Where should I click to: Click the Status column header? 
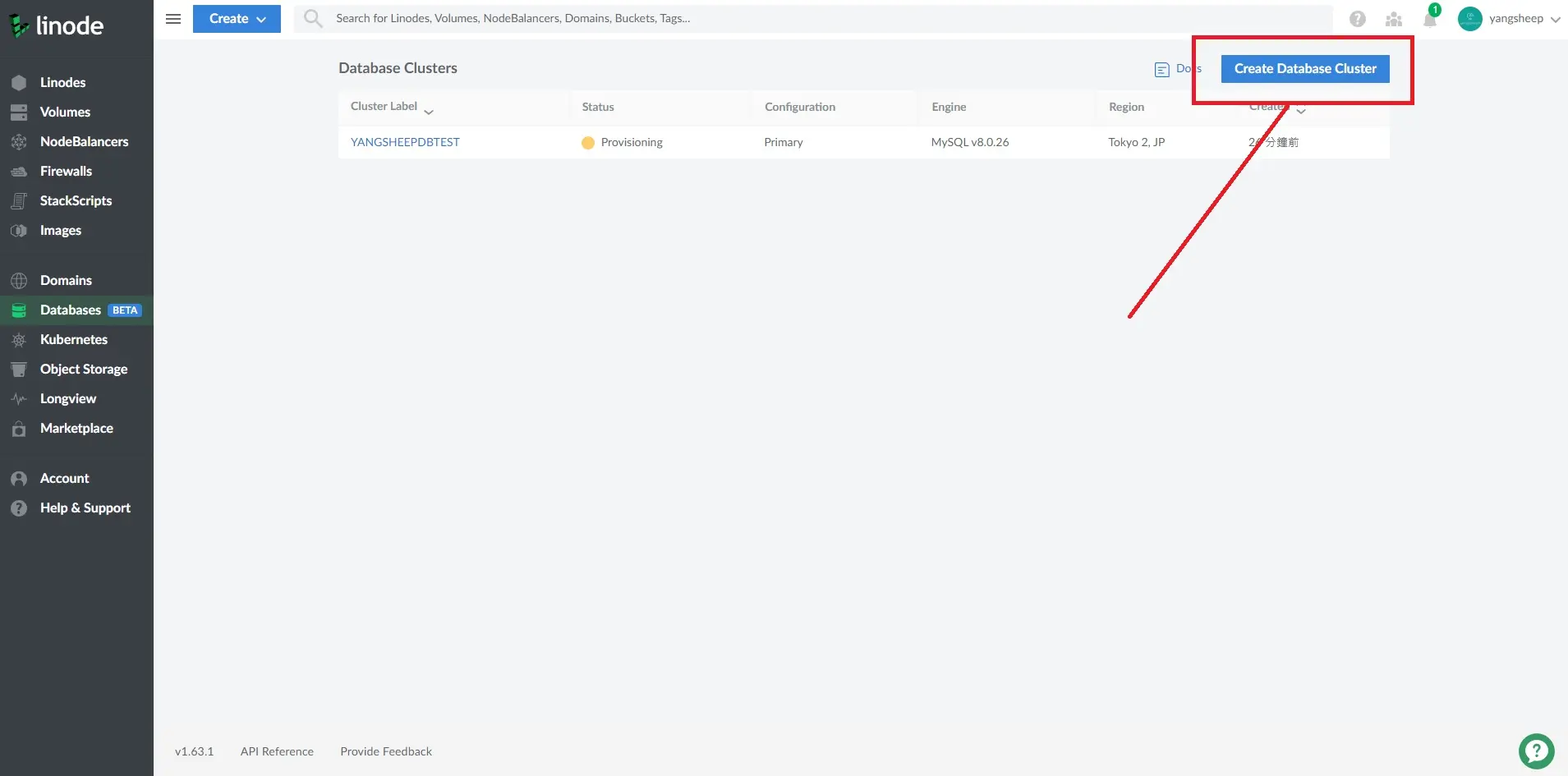tap(598, 107)
